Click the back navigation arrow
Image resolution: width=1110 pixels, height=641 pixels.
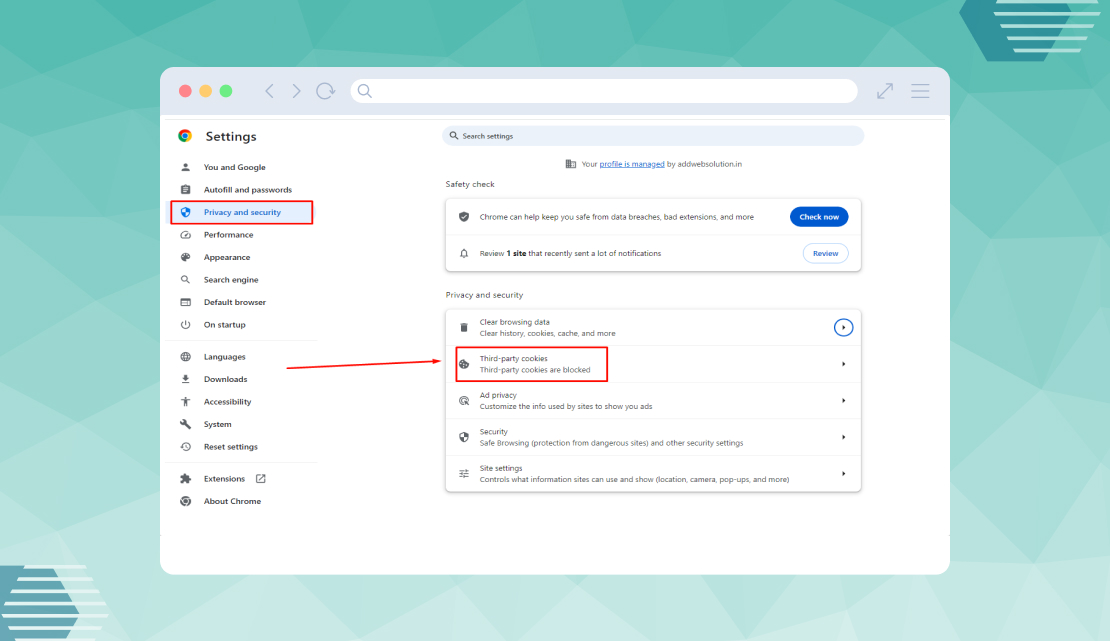click(x=269, y=90)
